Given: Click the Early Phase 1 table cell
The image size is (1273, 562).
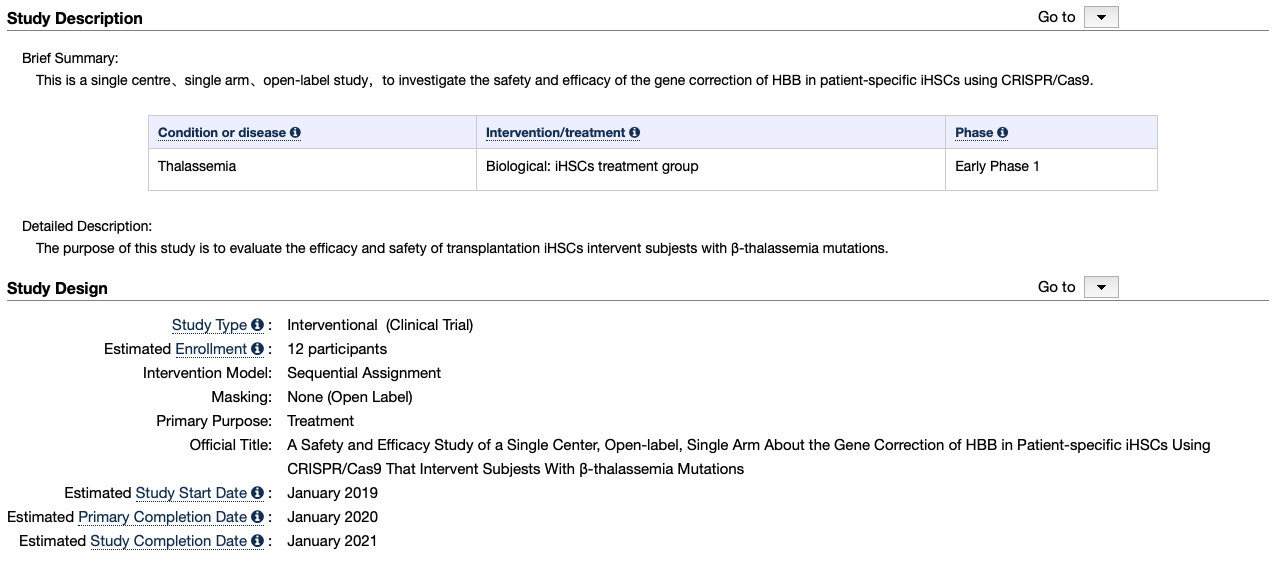Looking at the screenshot, I should click(x=997, y=167).
